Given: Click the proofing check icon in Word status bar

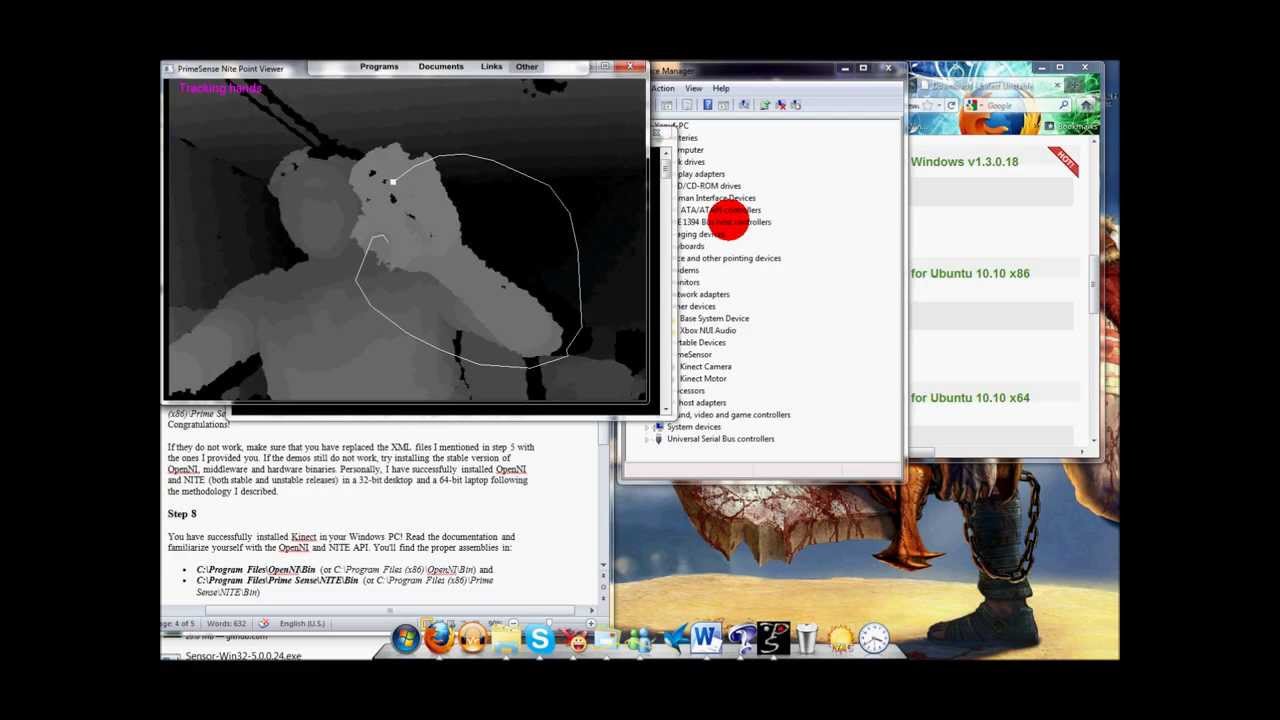Looking at the screenshot, I should pos(263,623).
